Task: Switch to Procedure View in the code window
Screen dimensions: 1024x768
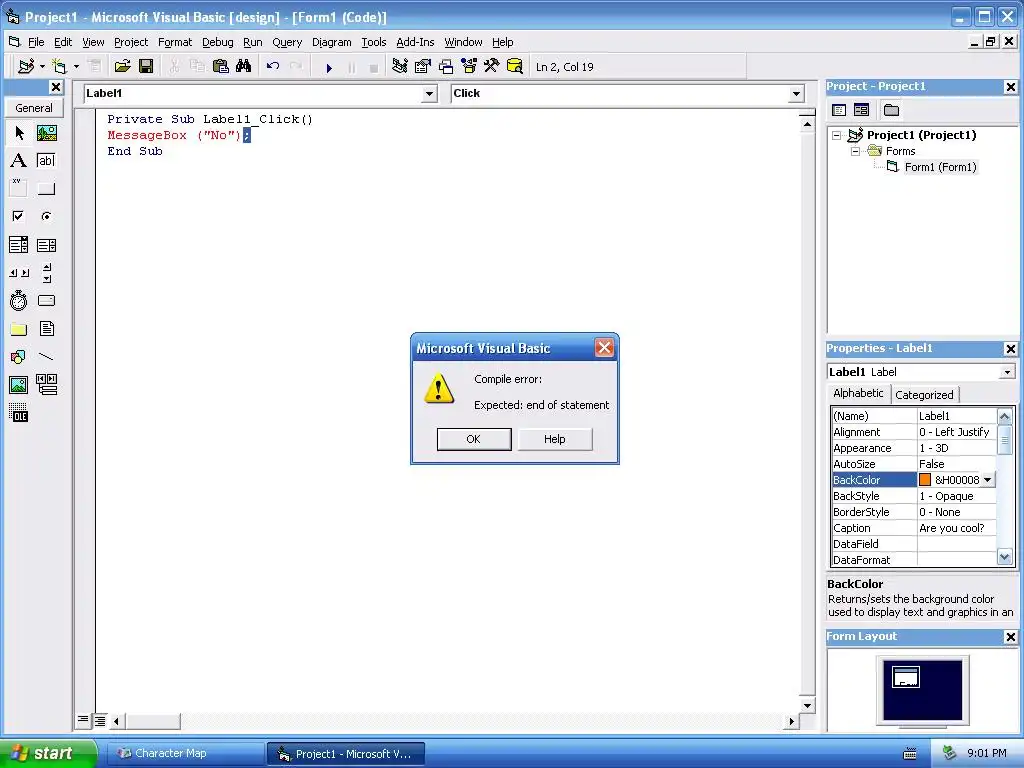Action: coord(83,720)
